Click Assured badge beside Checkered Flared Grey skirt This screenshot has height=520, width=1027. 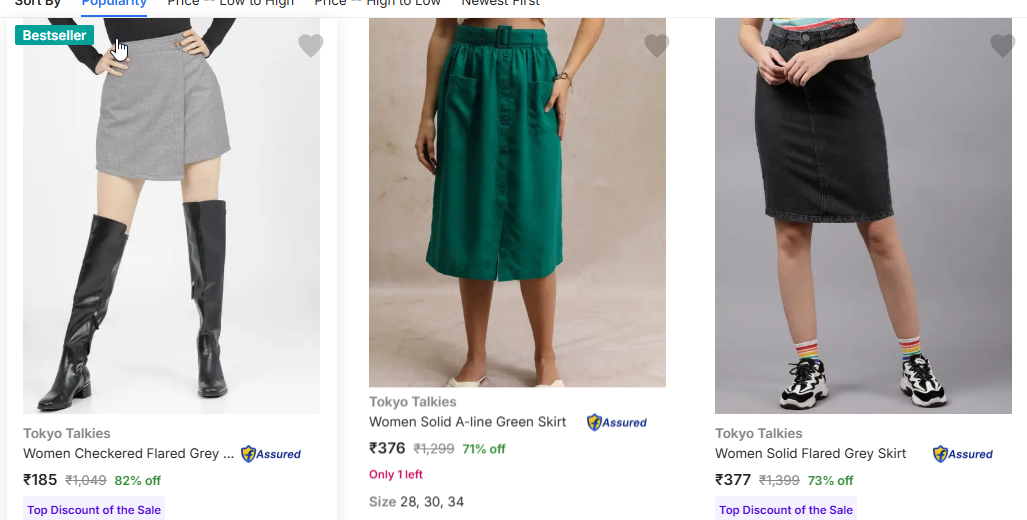(x=271, y=454)
